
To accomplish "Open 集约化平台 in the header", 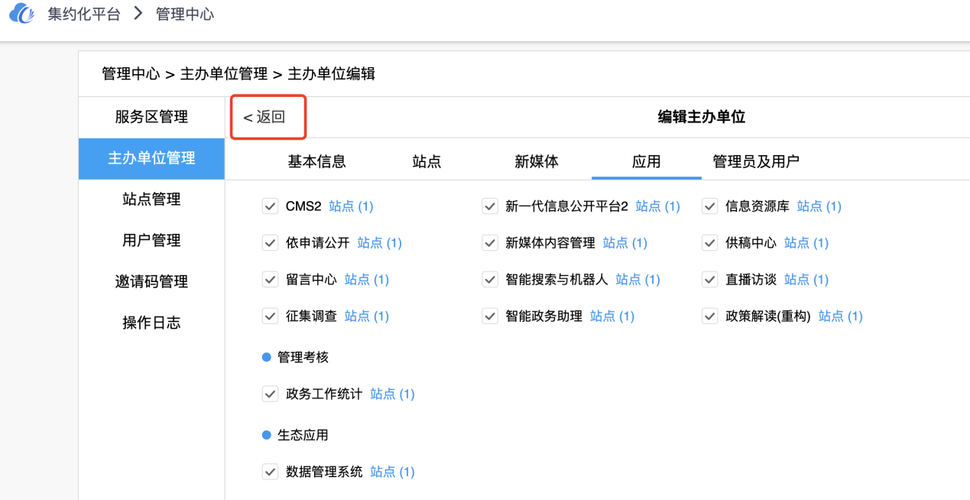I will pos(84,14).
